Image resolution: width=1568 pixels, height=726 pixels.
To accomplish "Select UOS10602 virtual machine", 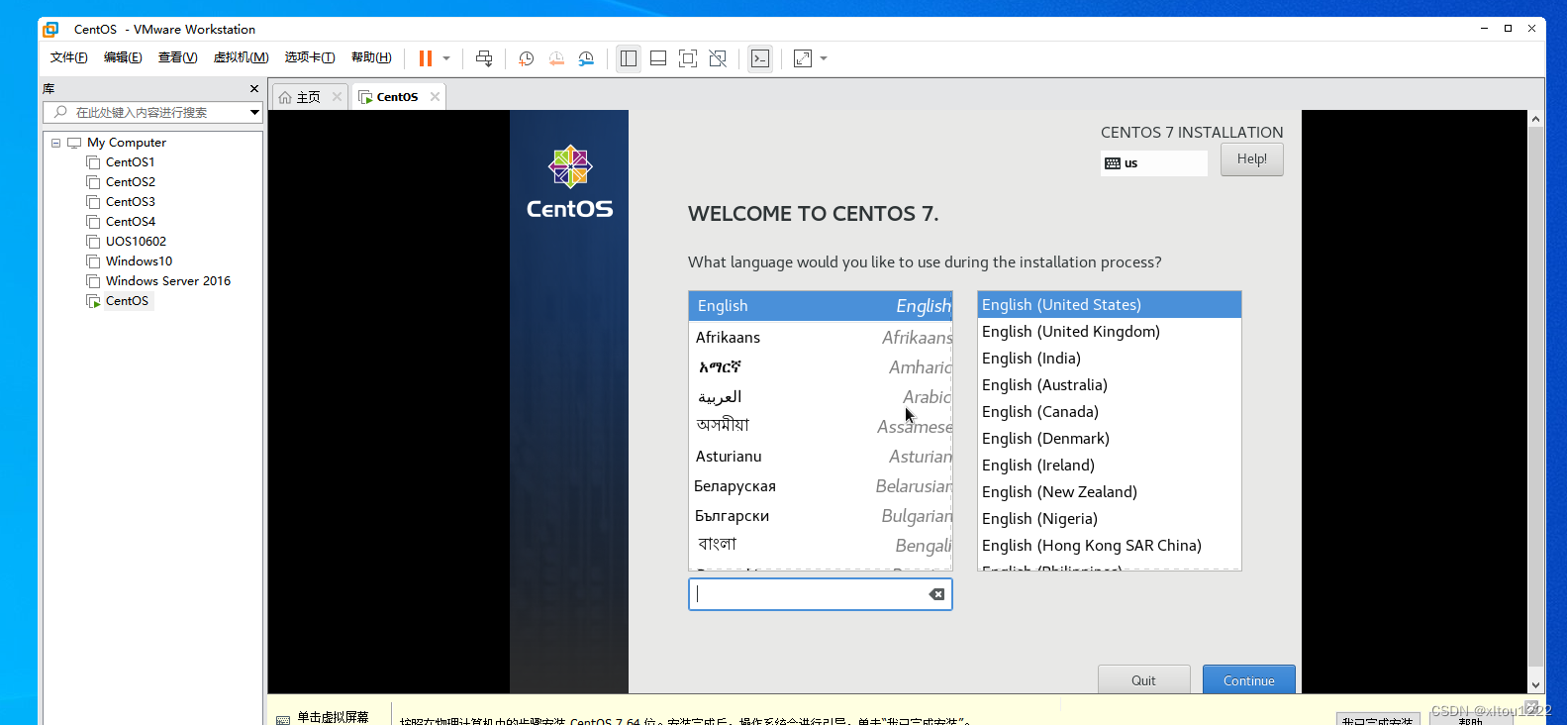I will point(136,242).
